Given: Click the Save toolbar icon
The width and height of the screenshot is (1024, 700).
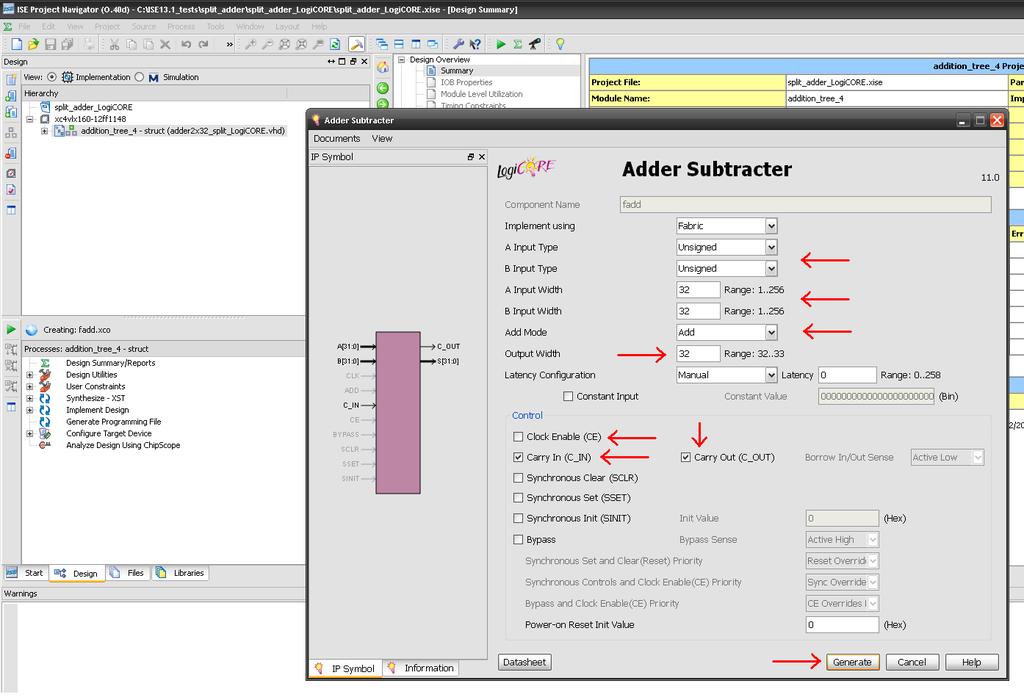Looking at the screenshot, I should coord(50,44).
